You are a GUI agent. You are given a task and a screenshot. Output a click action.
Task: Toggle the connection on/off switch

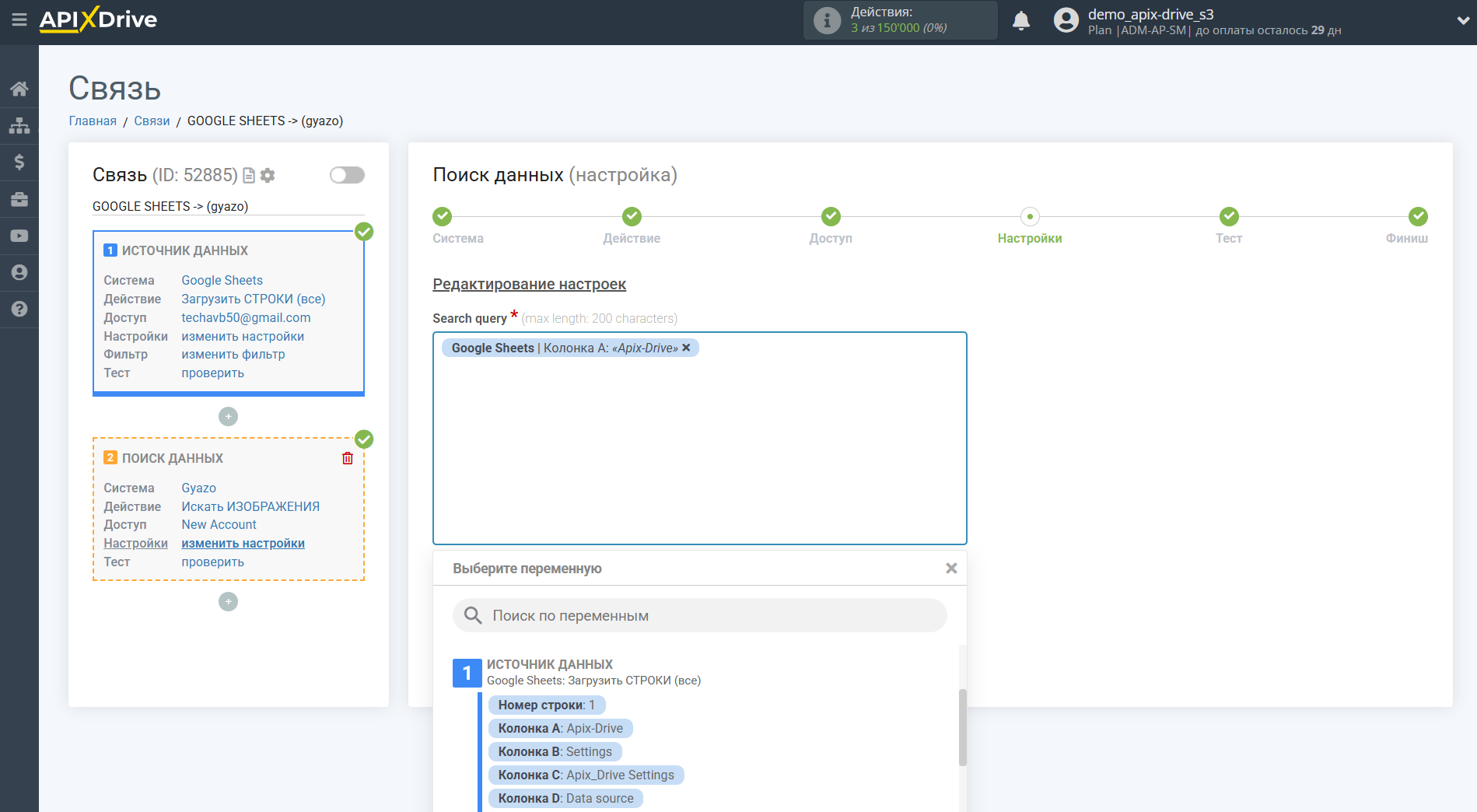coord(347,175)
